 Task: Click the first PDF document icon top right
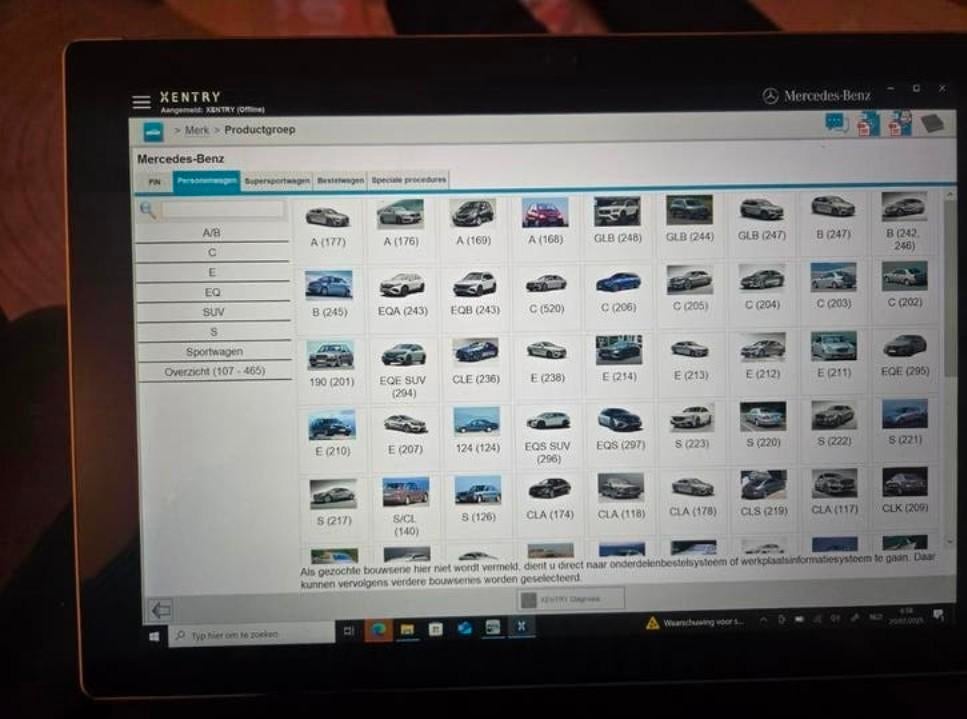[x=867, y=122]
